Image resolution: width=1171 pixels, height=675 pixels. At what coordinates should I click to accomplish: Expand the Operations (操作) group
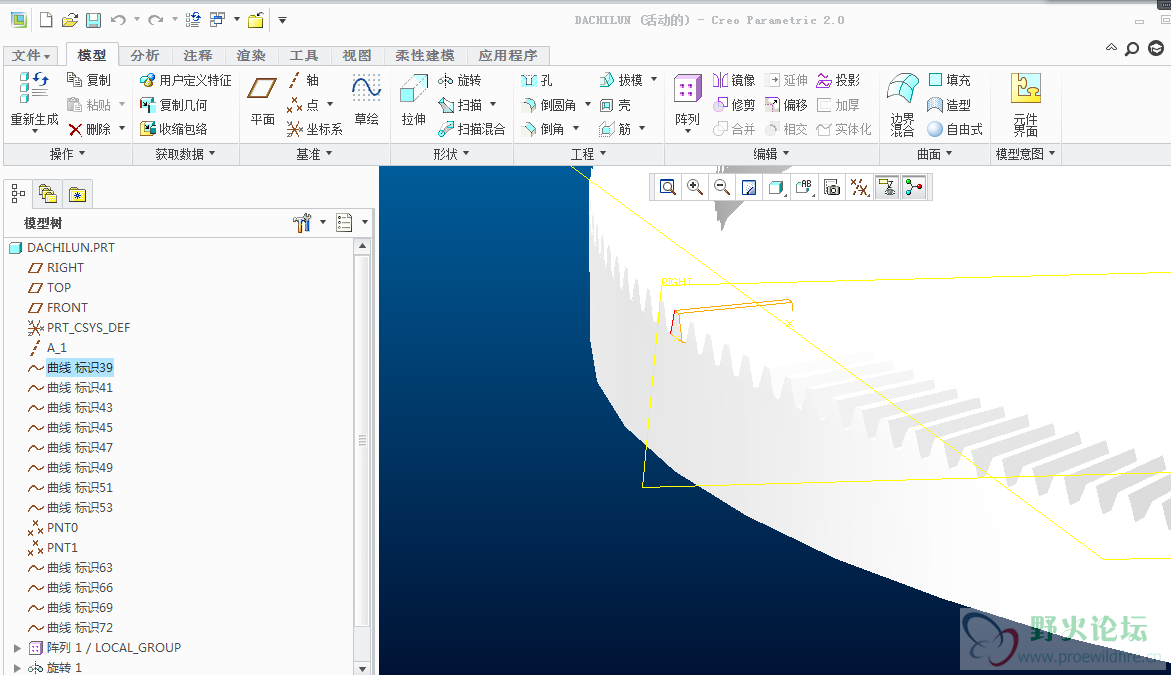[67, 154]
